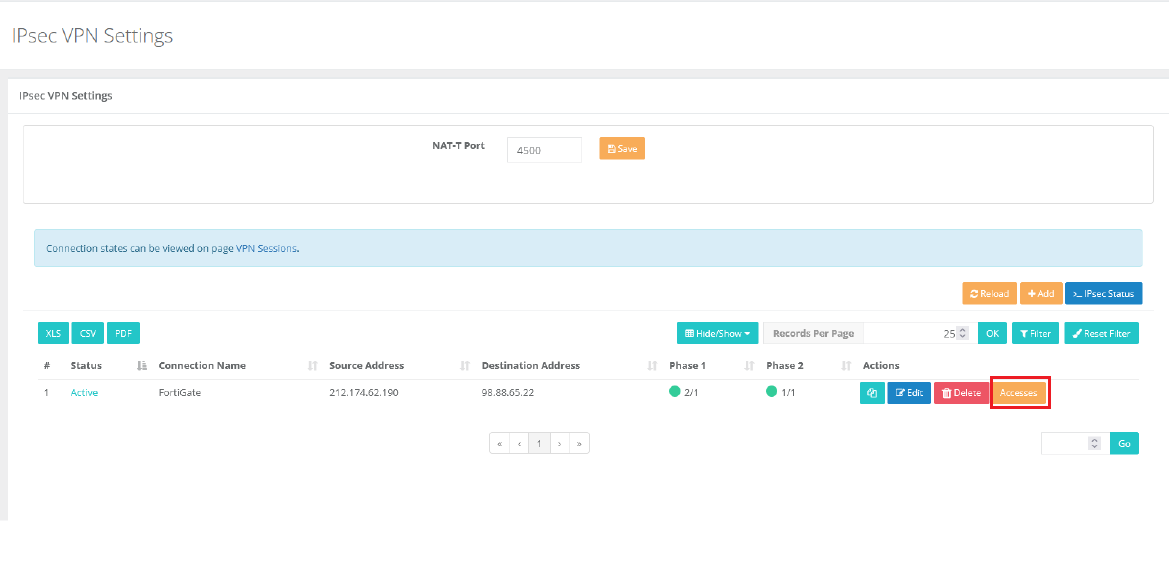The image size is (1169, 577).
Task: Open Accesses for FortiGate connection
Action: click(1019, 393)
